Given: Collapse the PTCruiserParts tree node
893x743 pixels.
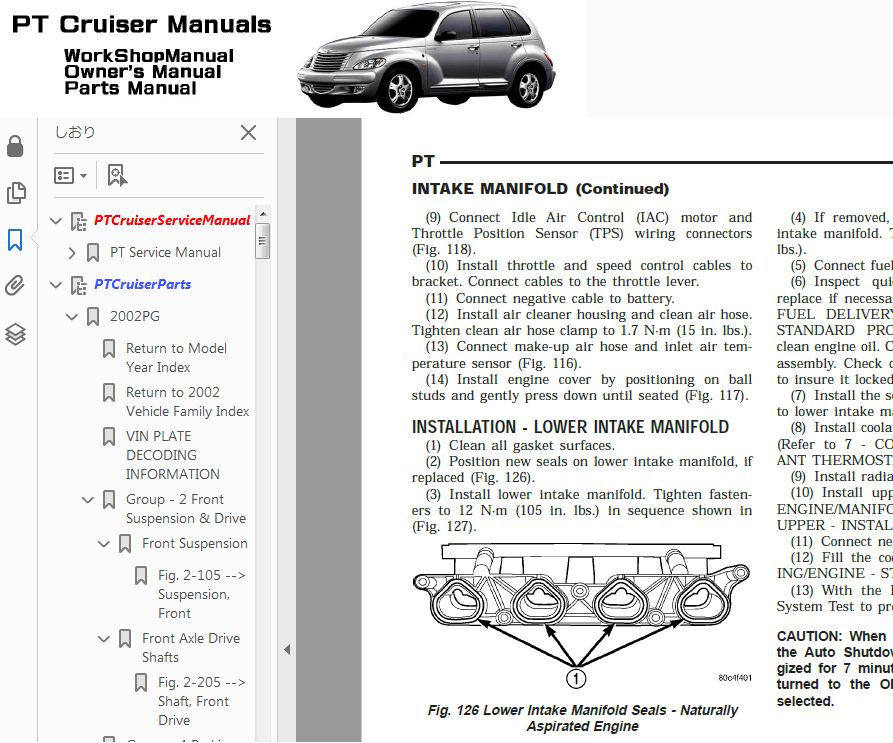Looking at the screenshot, I should [x=56, y=285].
